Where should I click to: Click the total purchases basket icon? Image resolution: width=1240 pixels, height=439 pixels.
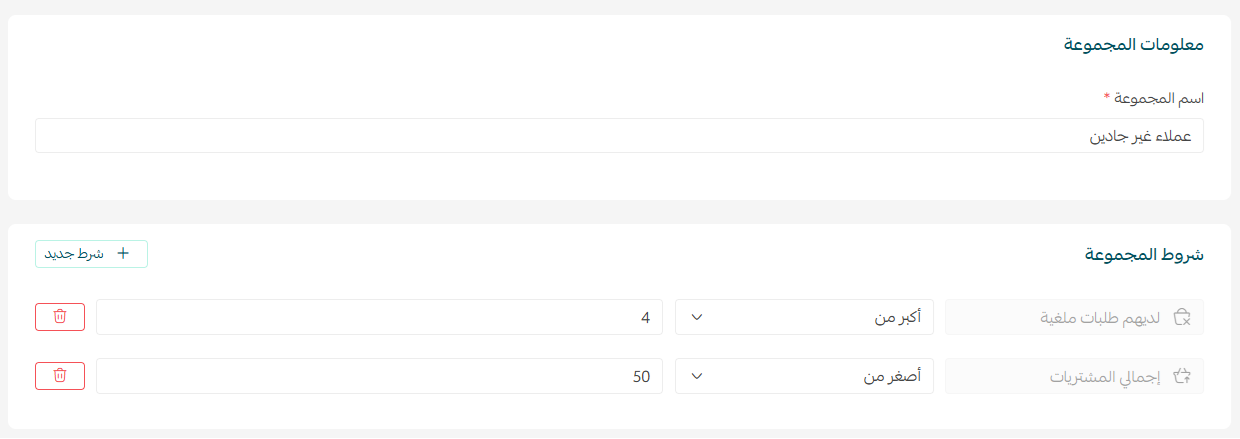(x=1181, y=376)
